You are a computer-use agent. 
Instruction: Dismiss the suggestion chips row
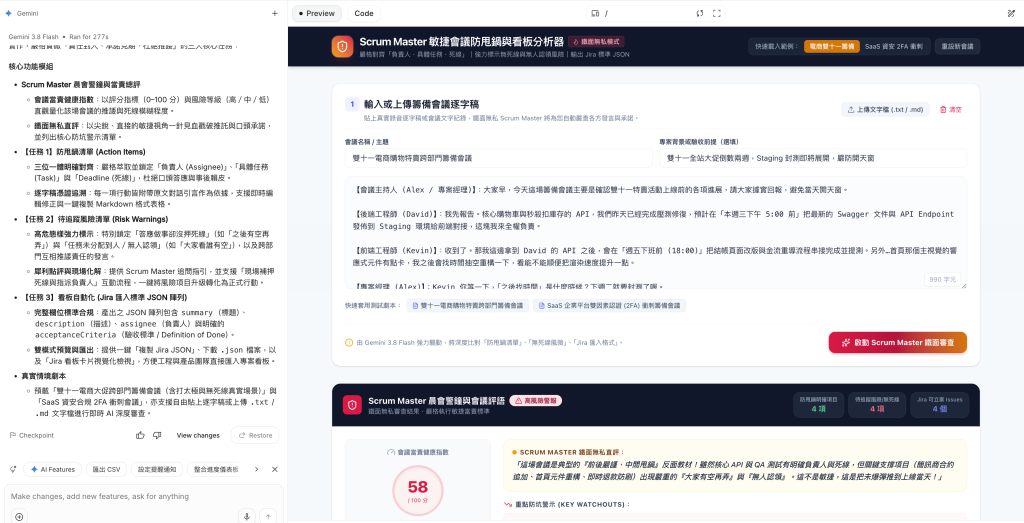(274, 469)
